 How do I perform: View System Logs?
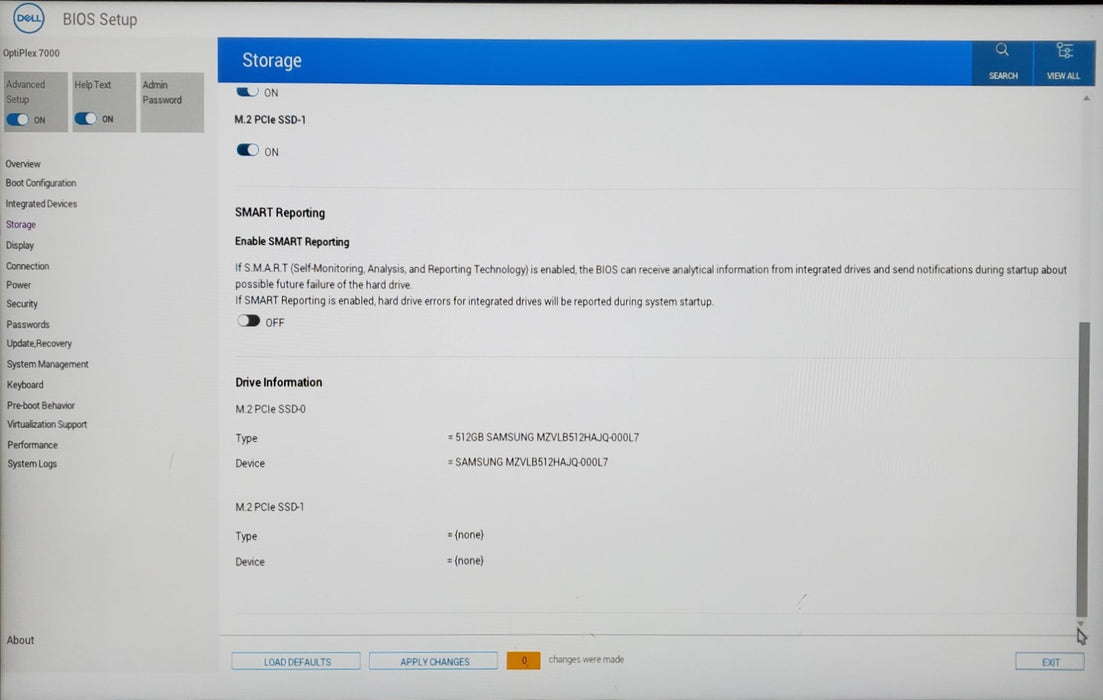(32, 464)
